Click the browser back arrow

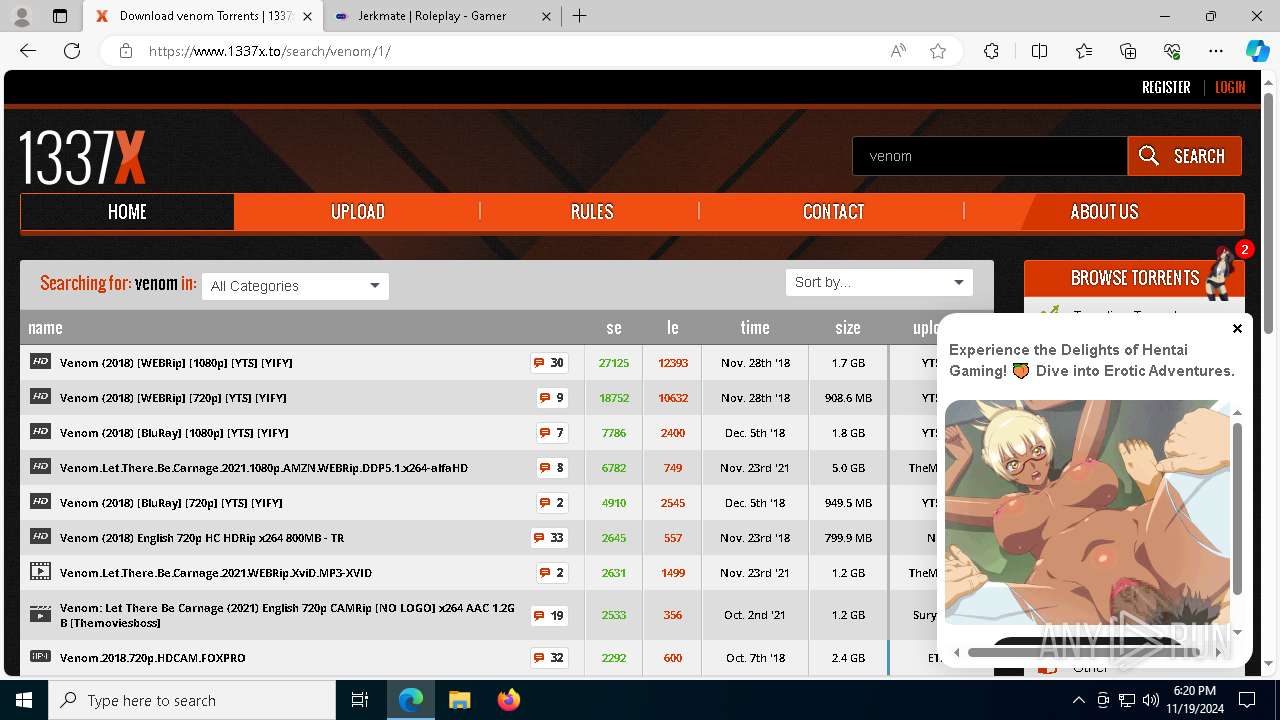pyautogui.click(x=28, y=51)
